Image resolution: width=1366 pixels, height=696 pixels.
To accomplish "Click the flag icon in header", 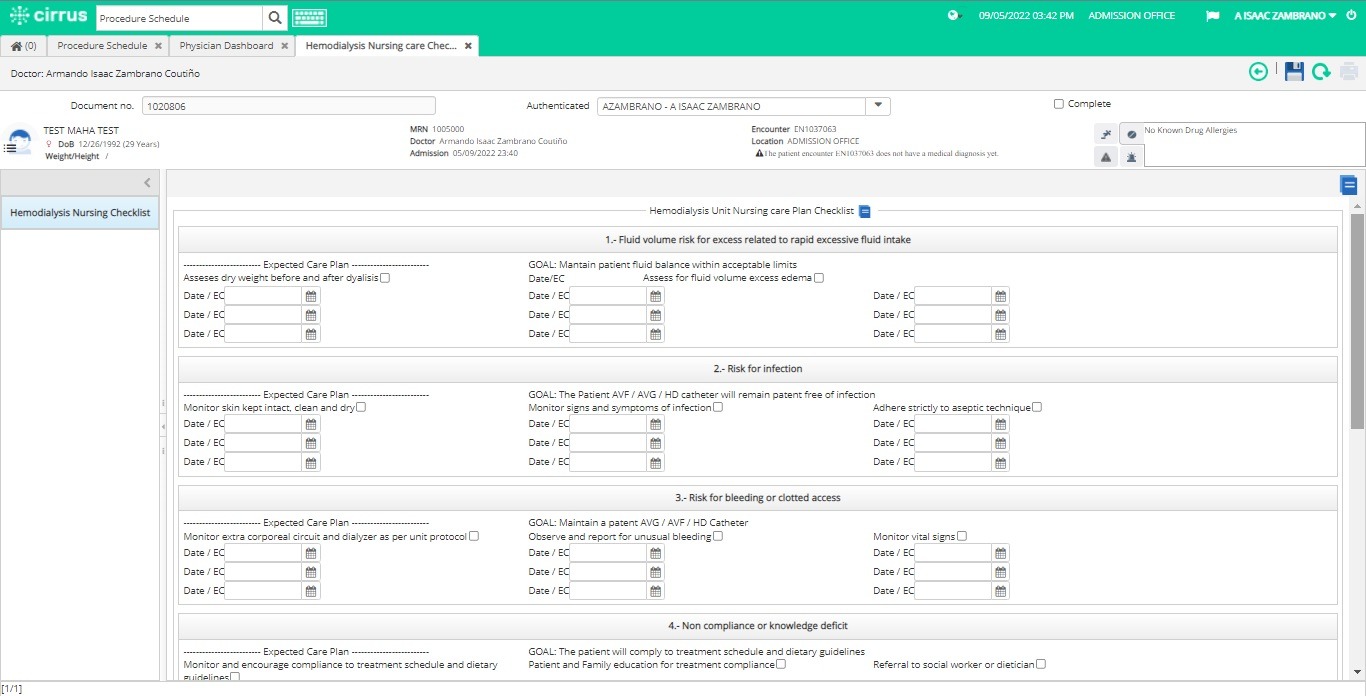I will [1212, 16].
